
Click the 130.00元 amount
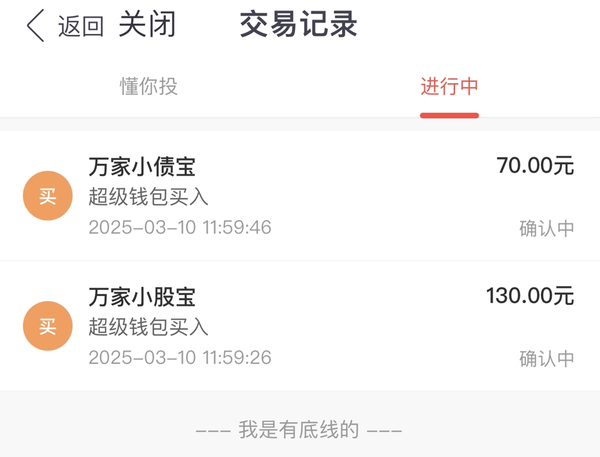(x=530, y=296)
